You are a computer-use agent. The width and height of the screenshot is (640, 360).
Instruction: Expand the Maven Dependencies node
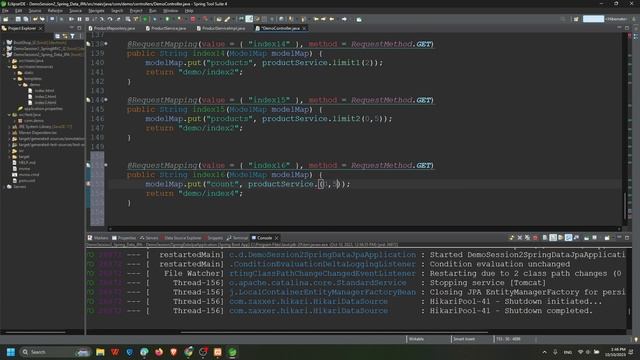[x=9, y=133]
